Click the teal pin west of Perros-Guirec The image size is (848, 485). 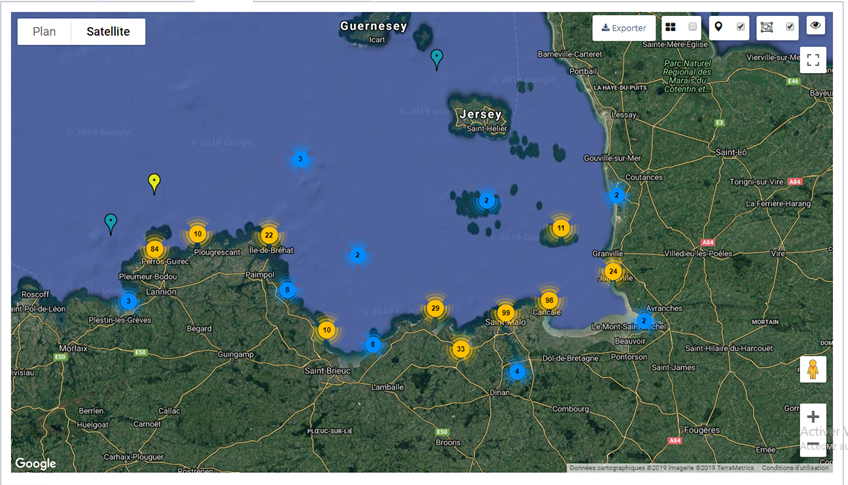tap(111, 222)
